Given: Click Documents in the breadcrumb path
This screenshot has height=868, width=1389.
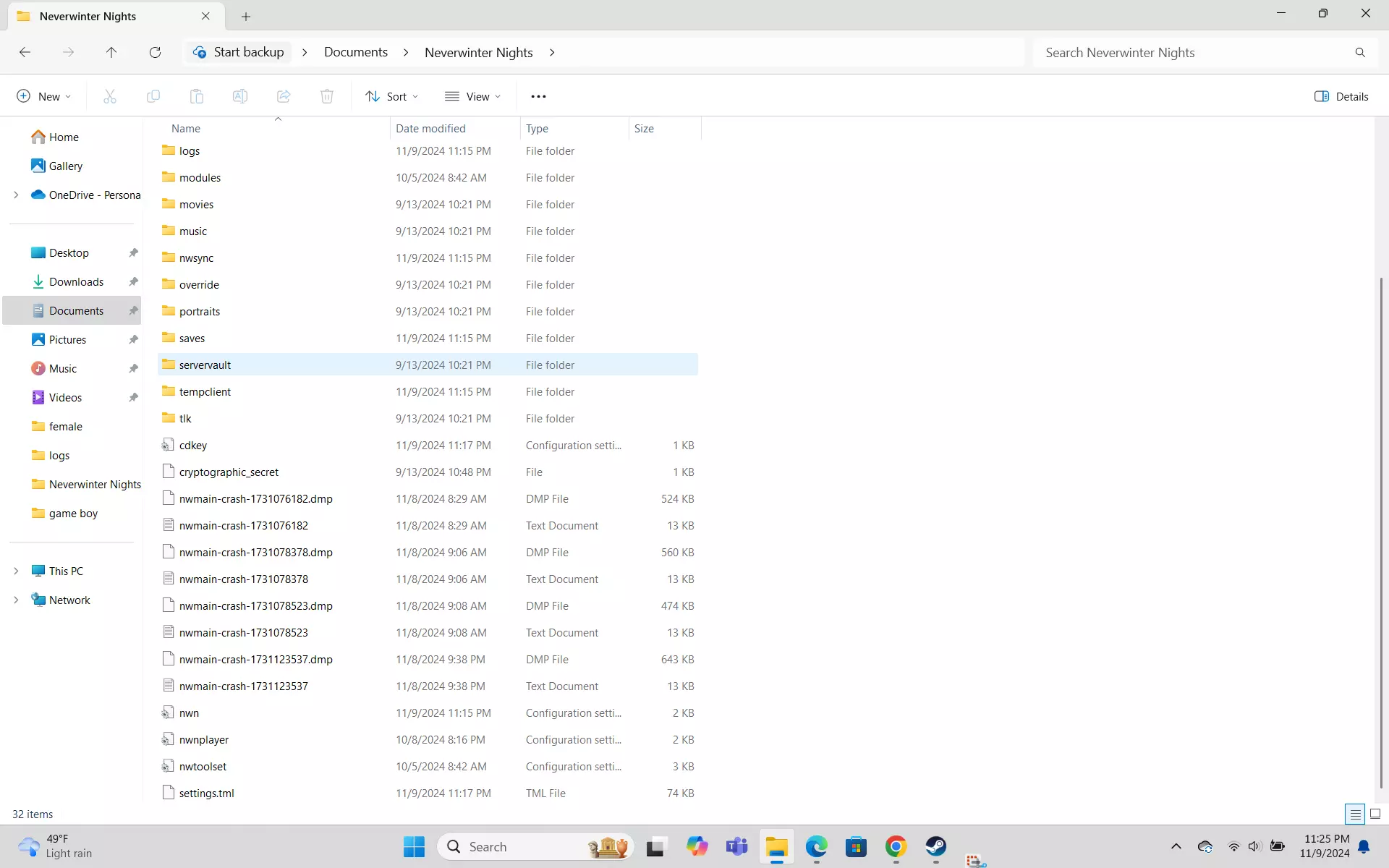Looking at the screenshot, I should pos(356,52).
